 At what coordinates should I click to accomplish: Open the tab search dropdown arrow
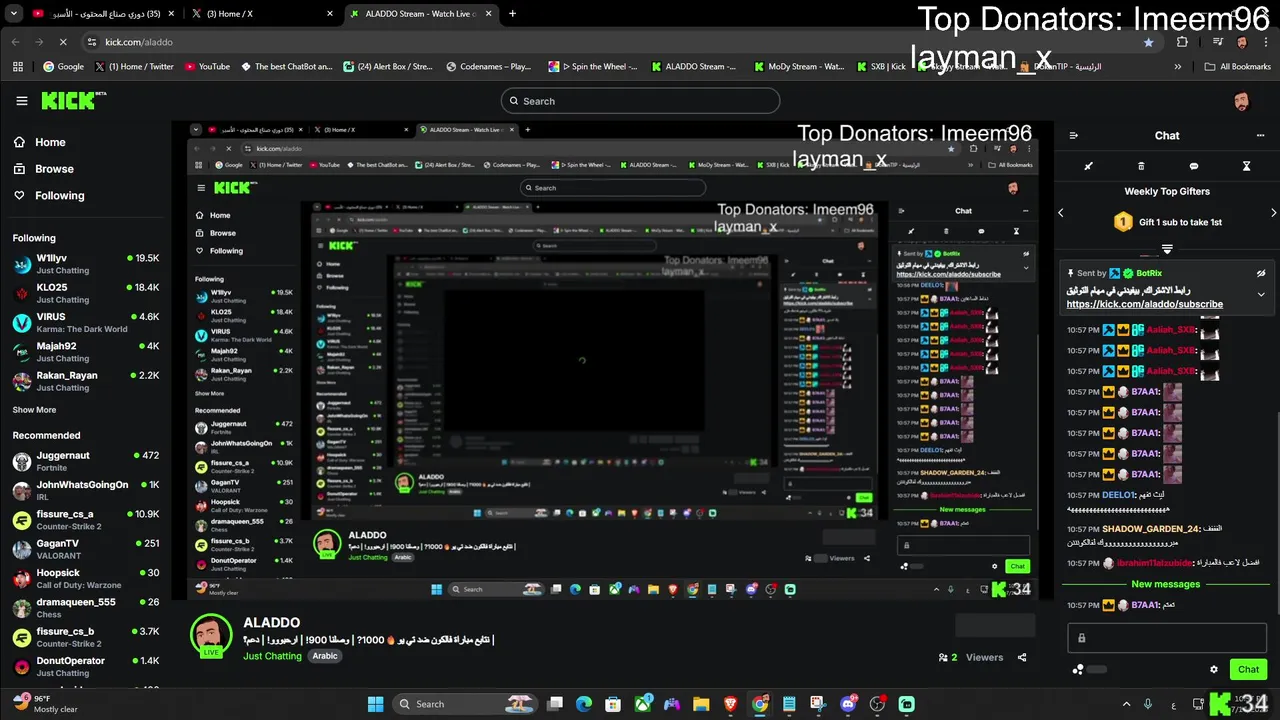[x=13, y=14]
